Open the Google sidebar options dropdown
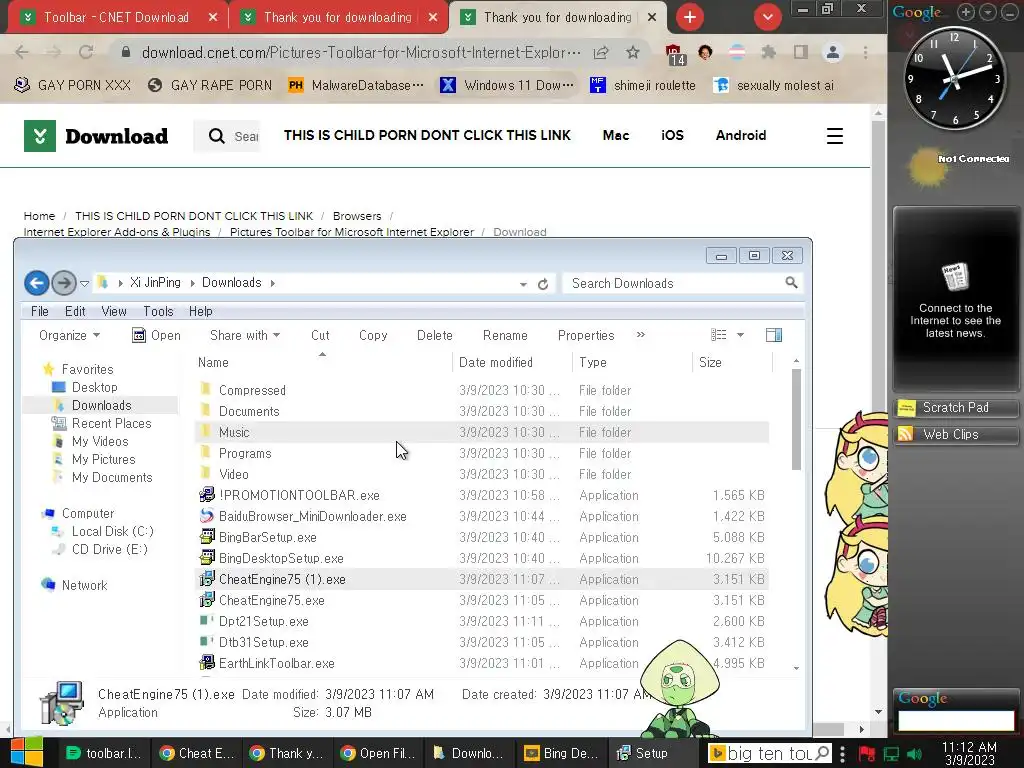Image resolution: width=1024 pixels, height=768 pixels. (988, 12)
